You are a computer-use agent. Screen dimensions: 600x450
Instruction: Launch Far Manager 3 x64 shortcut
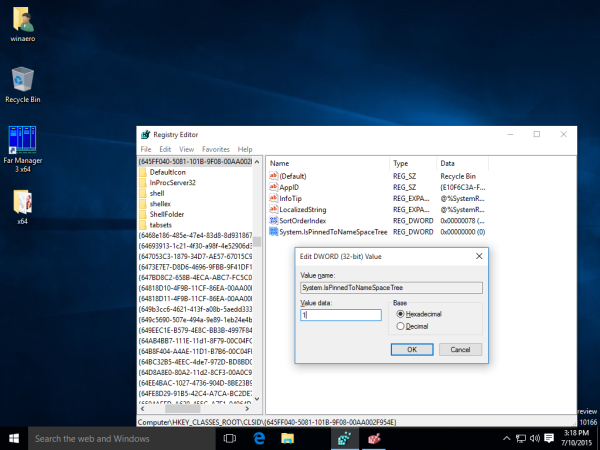tap(23, 149)
